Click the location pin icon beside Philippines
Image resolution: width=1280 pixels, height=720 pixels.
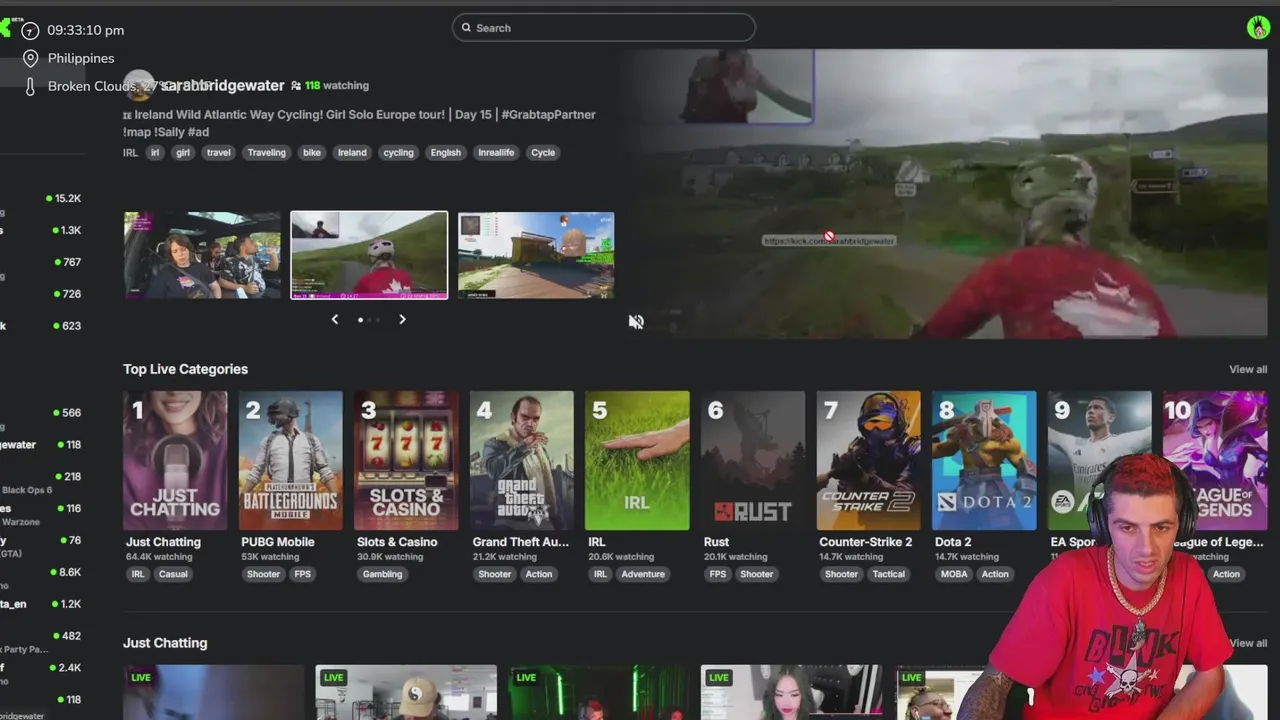click(30, 58)
